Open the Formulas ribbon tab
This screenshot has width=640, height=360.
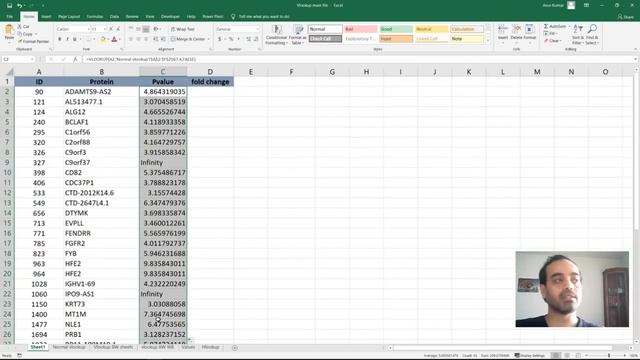(95, 17)
